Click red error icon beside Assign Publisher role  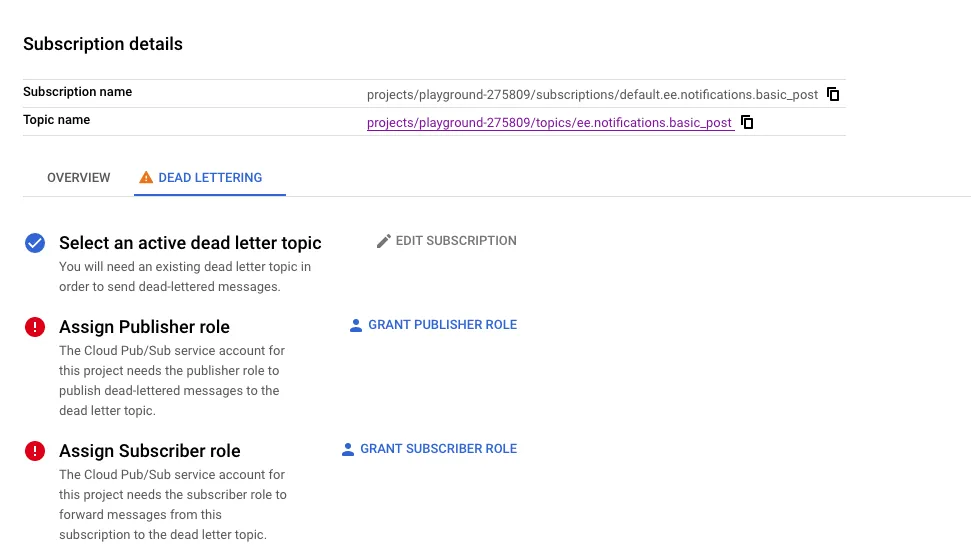click(x=35, y=327)
